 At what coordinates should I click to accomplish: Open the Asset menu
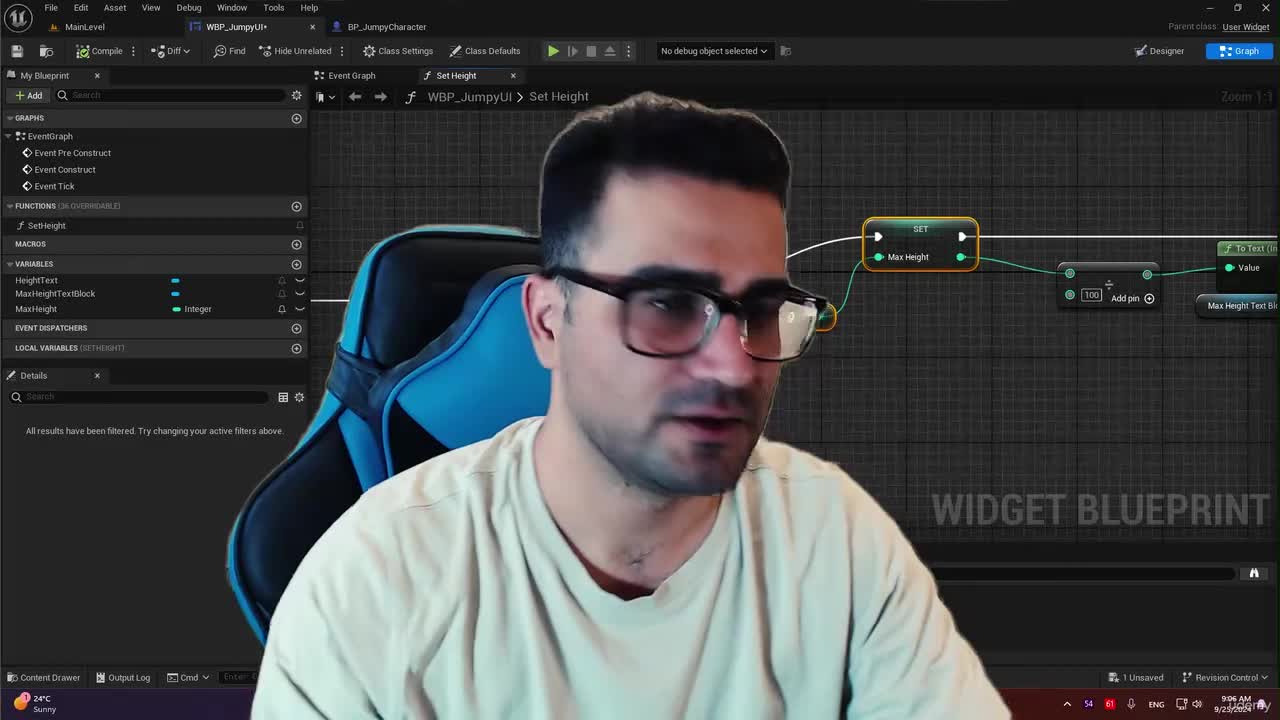point(115,7)
